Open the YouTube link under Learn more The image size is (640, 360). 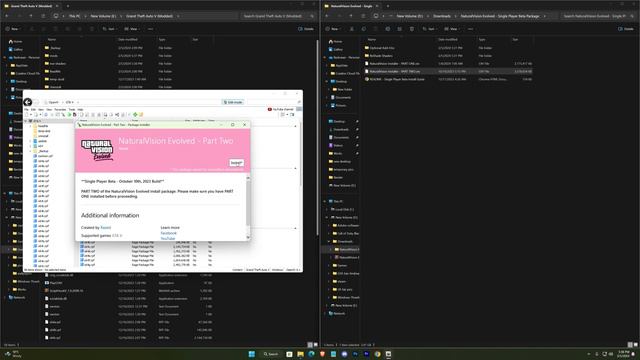coord(168,238)
